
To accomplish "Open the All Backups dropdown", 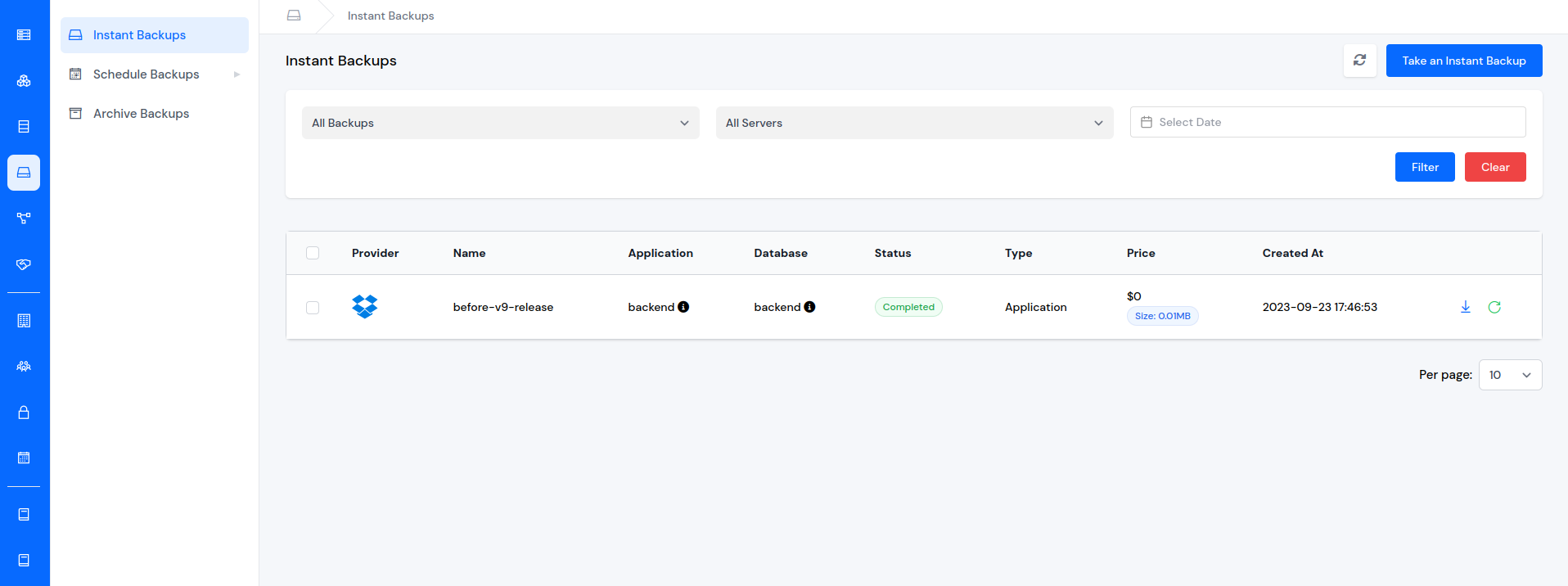I will pyautogui.click(x=501, y=123).
